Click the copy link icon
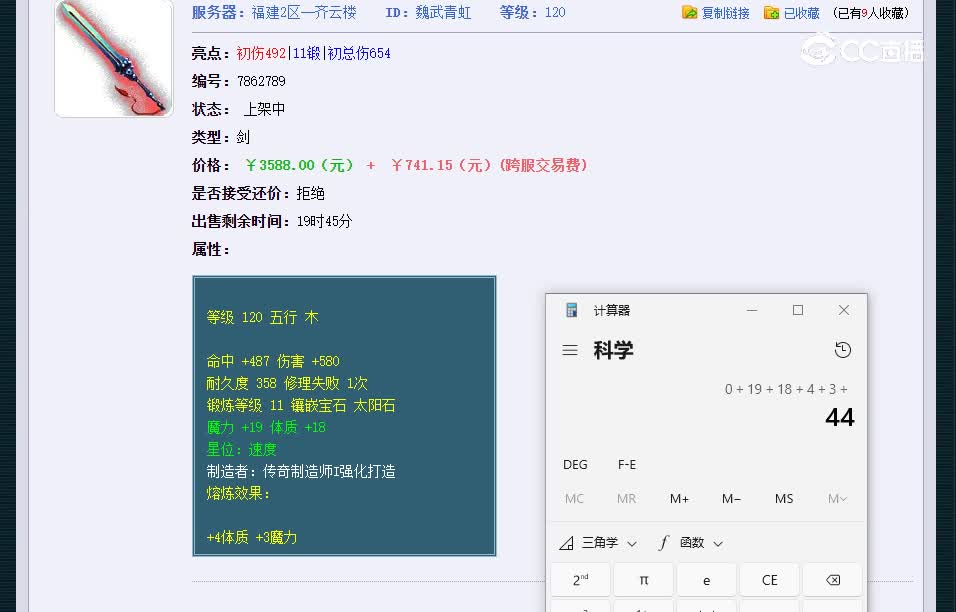This screenshot has width=956, height=612. [690, 12]
